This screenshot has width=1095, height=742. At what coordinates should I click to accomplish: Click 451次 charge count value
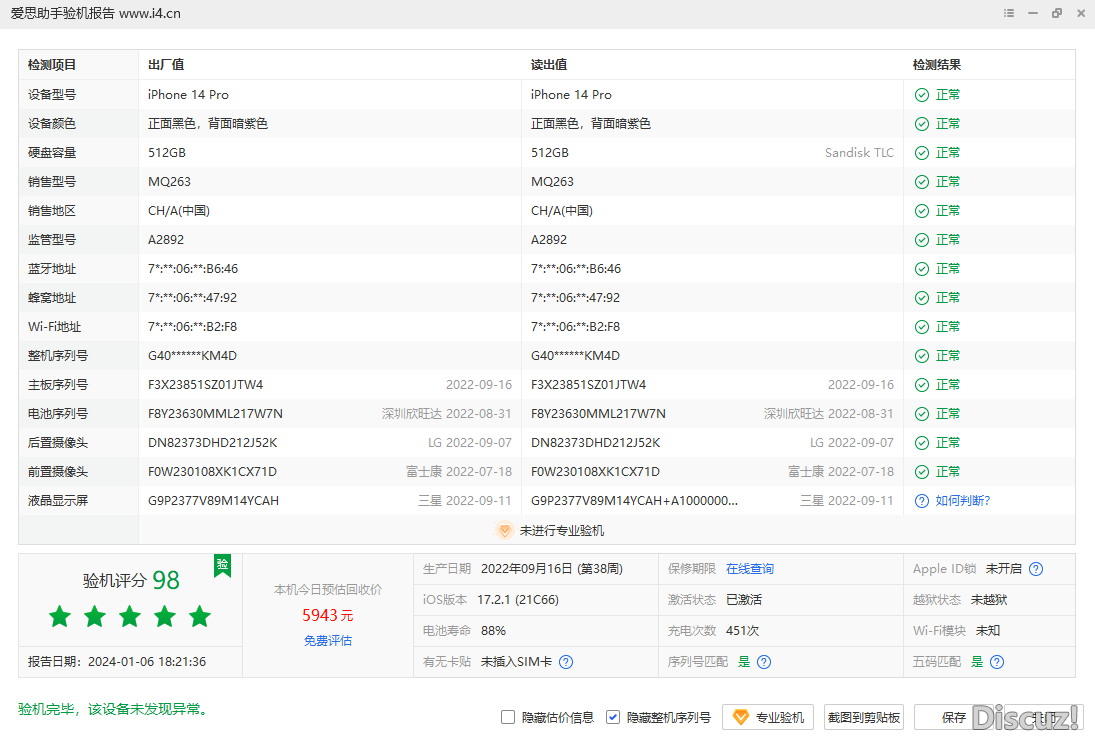[742, 630]
